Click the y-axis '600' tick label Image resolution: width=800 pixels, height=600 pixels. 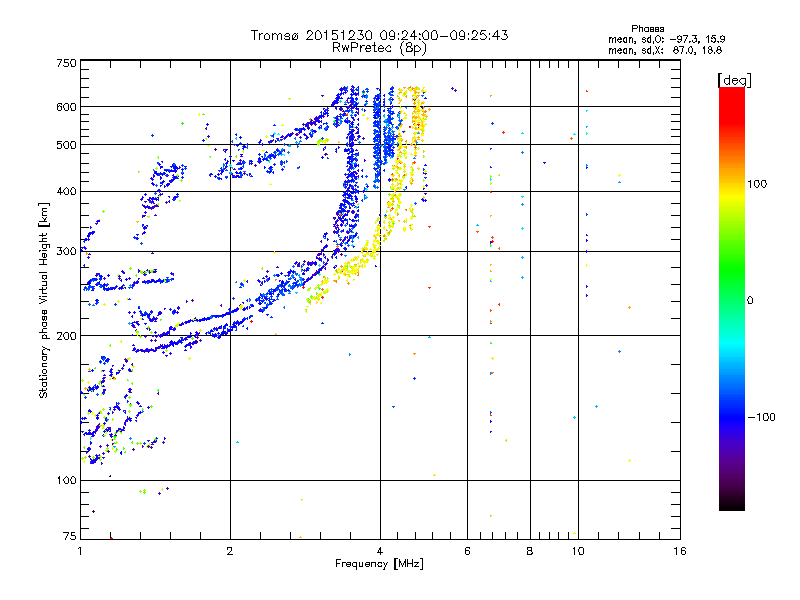(66, 107)
